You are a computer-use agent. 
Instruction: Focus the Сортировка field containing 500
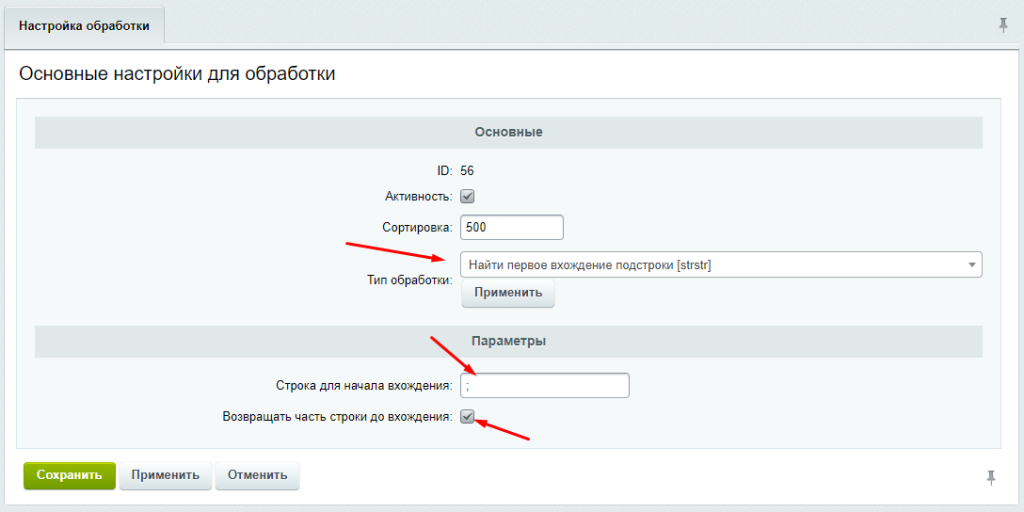click(512, 227)
